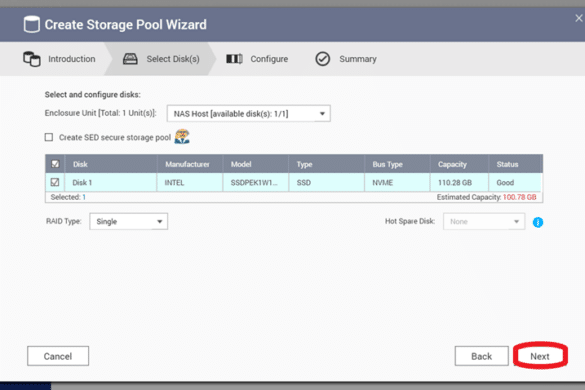Click the Summary checkmark icon
The width and height of the screenshot is (585, 390).
pyautogui.click(x=322, y=59)
